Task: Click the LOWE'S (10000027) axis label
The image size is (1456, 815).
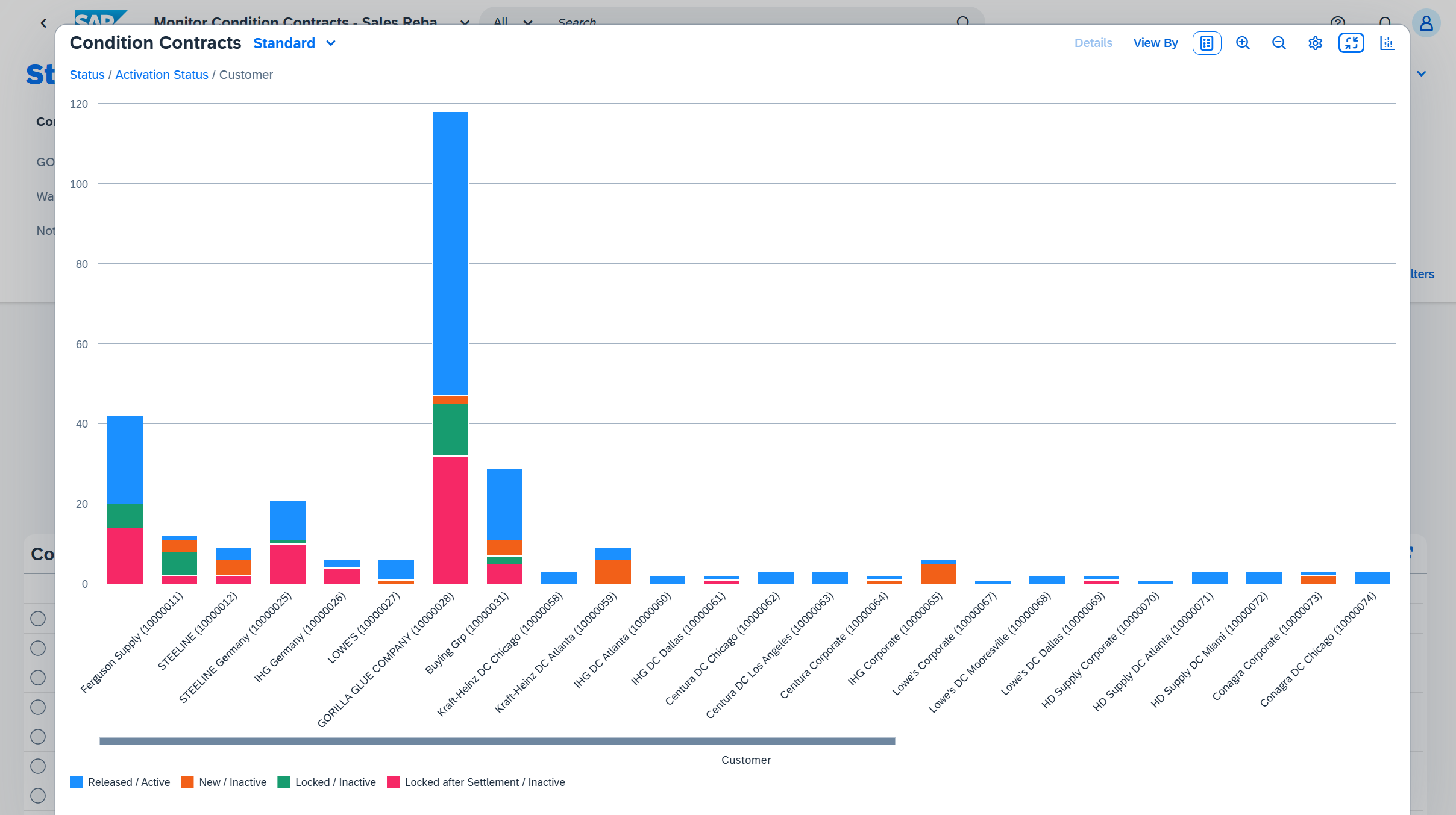Action: tap(364, 628)
